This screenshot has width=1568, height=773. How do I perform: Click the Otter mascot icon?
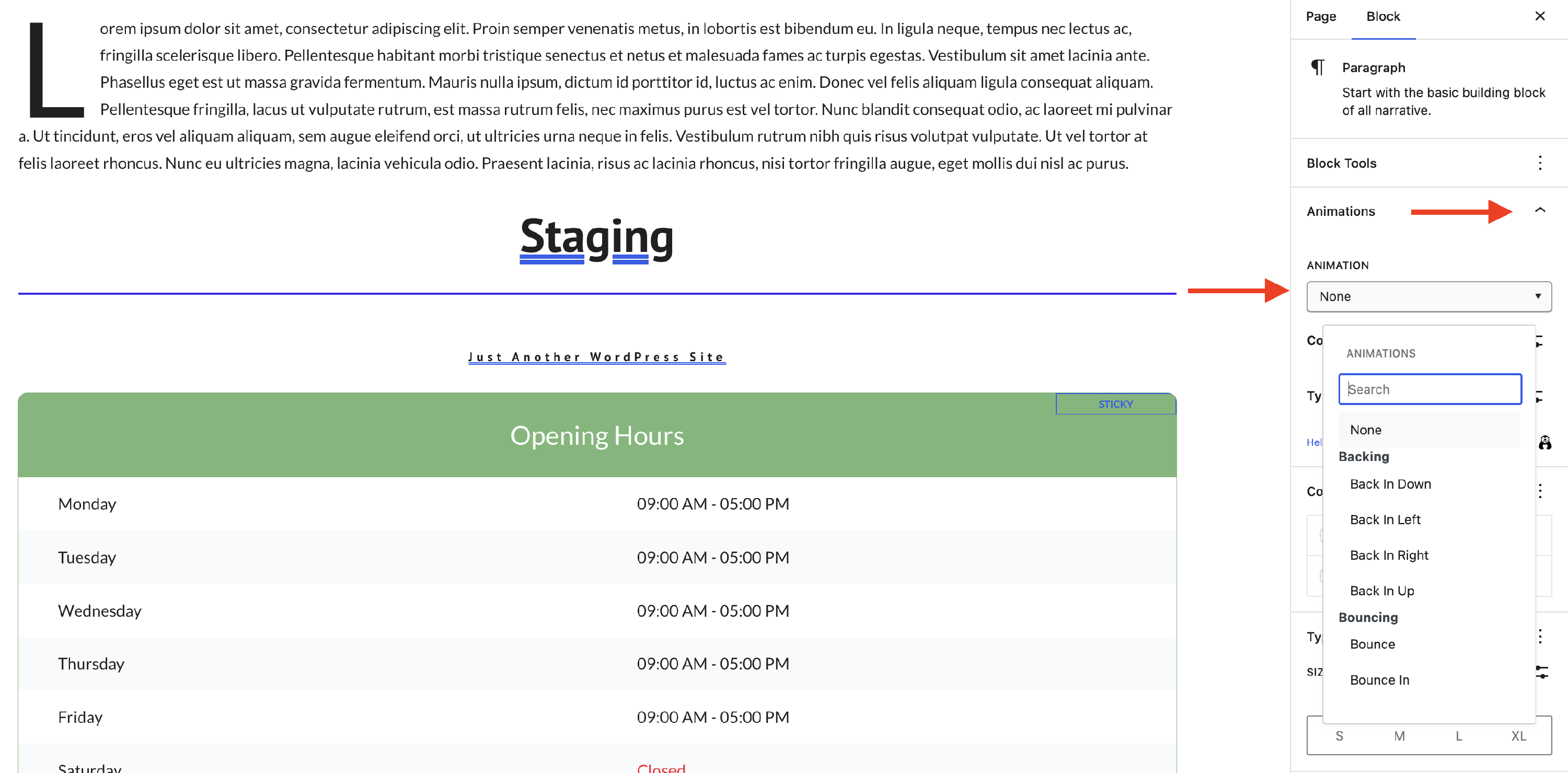click(x=1545, y=443)
